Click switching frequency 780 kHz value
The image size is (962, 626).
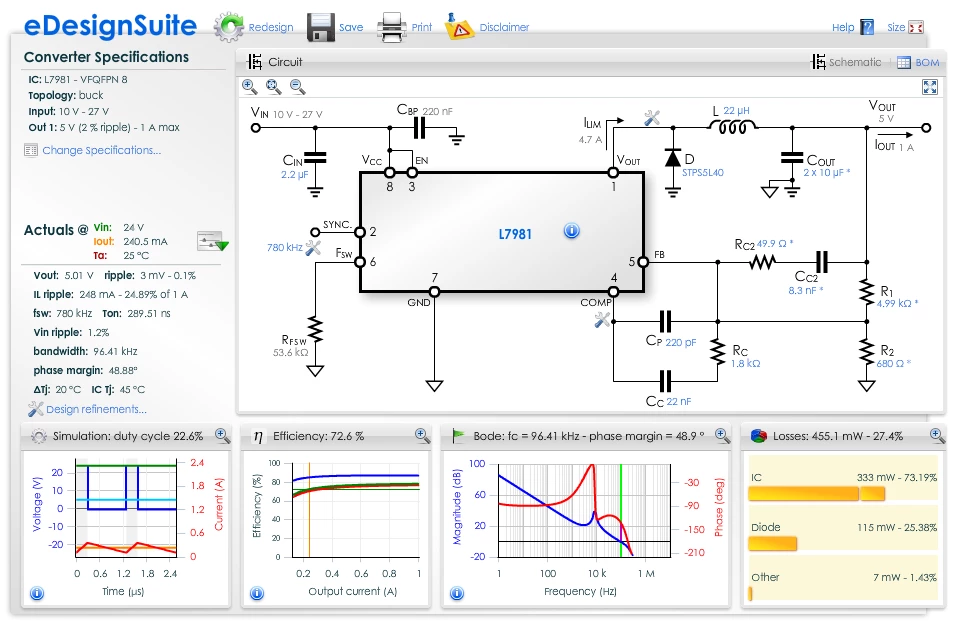coord(285,247)
